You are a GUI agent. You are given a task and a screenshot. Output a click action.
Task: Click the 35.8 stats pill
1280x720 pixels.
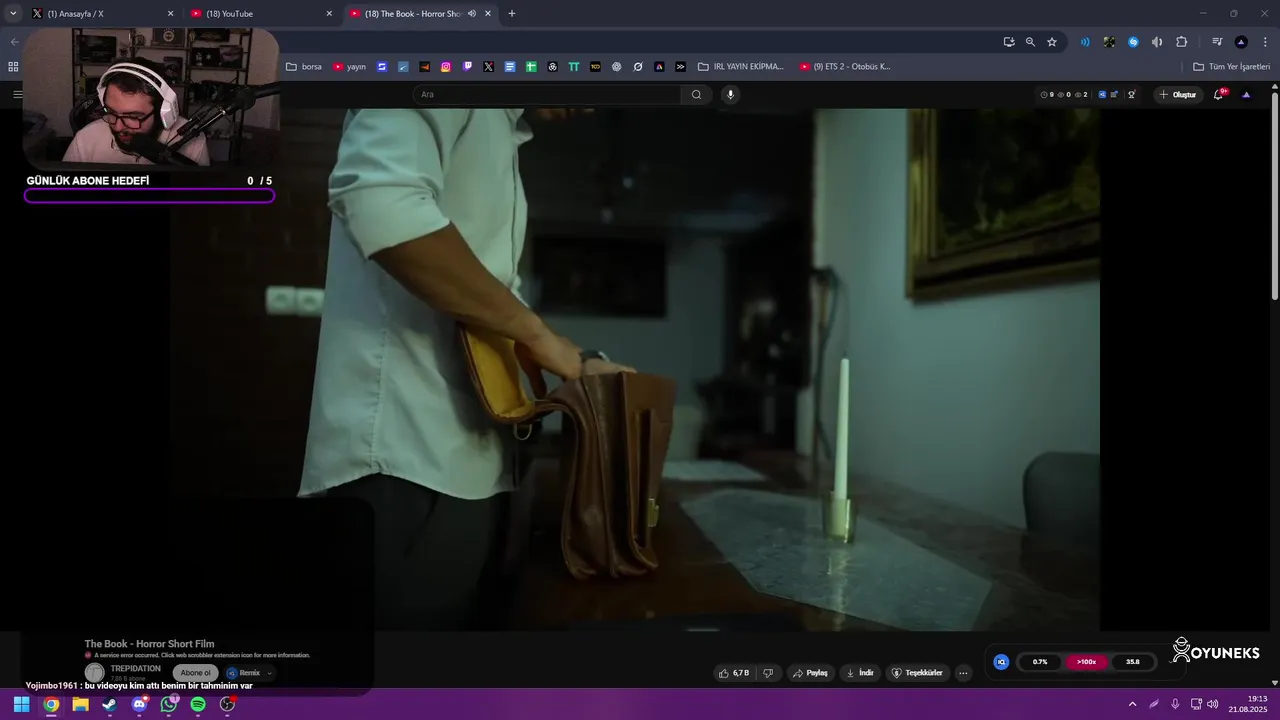coord(1133,662)
